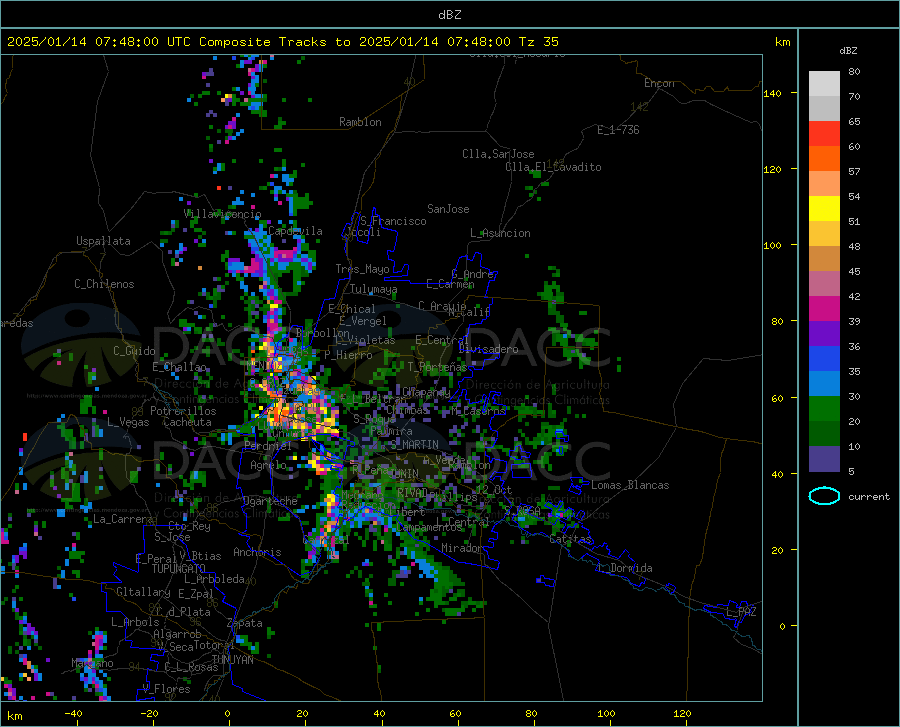This screenshot has height=727, width=900.
Task: Click the 'Encon' place label
Action: tap(659, 83)
